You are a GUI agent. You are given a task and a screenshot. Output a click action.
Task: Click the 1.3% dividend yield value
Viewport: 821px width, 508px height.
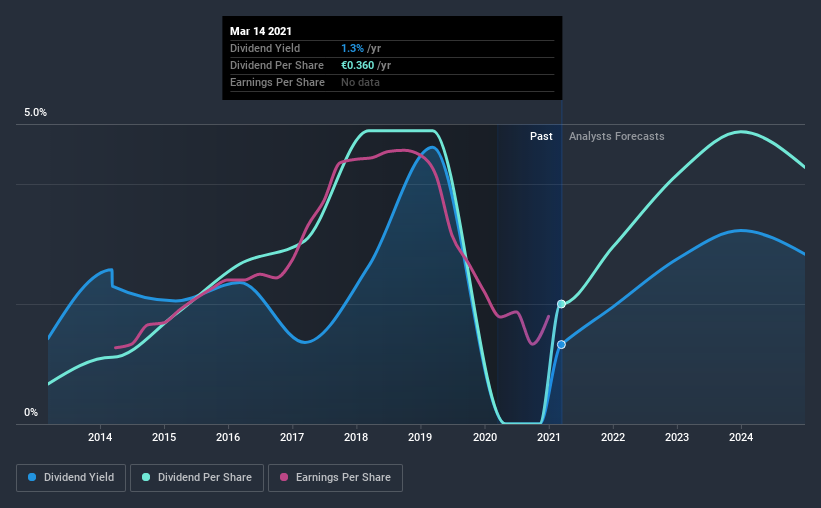coord(352,48)
